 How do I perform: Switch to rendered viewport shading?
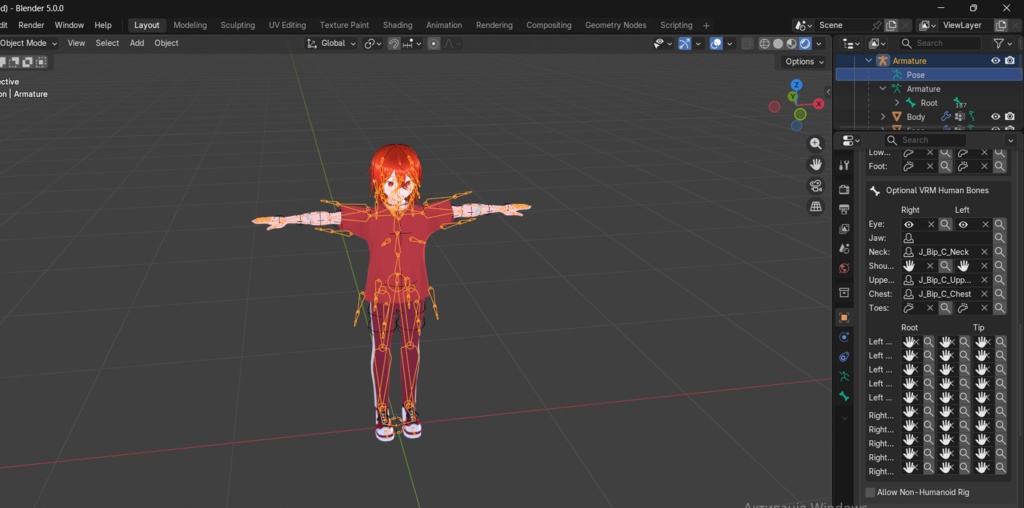(x=805, y=43)
